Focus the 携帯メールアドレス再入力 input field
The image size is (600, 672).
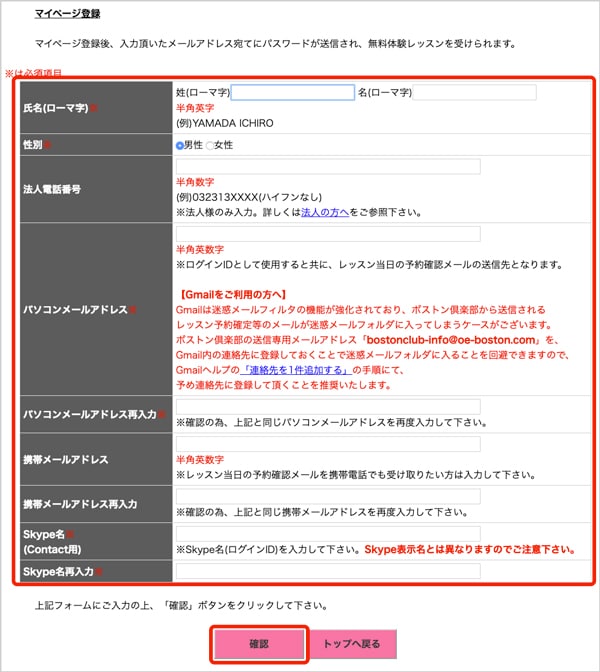point(327,496)
